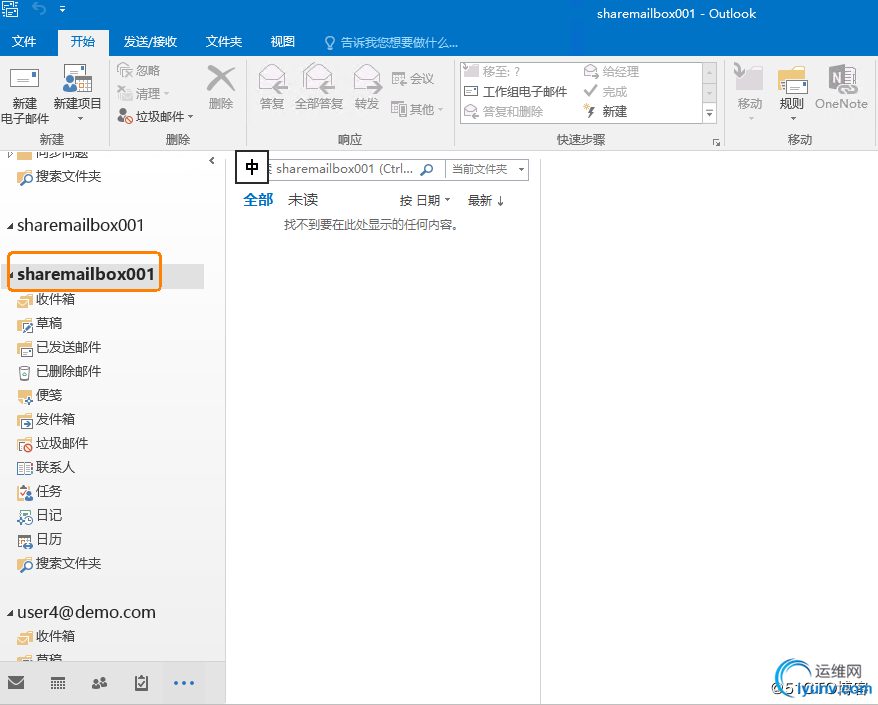Viewport: 878px width, 705px height.
Task: Click Reply All (全部答复) icon
Action: click(319, 78)
